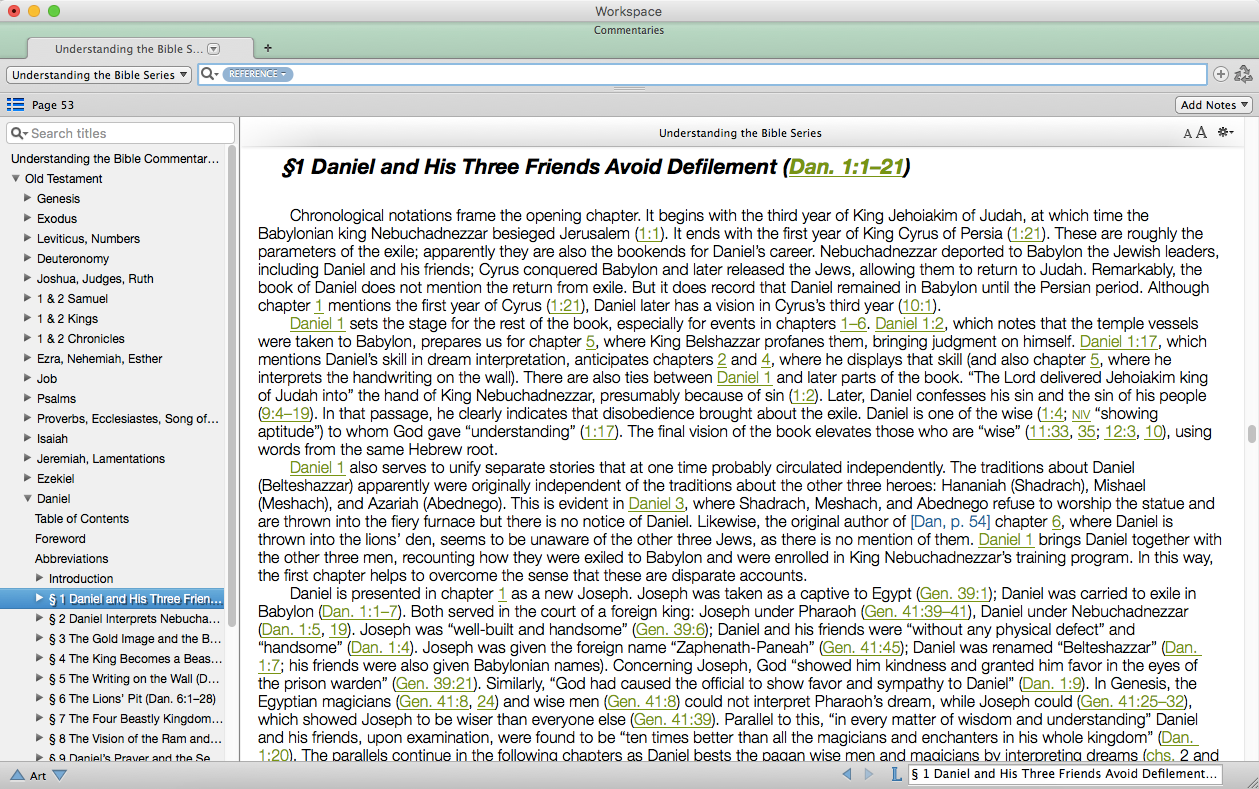Switch to Understanding the Bible S… tab
Viewport: 1259px width, 789px height.
(x=128, y=49)
